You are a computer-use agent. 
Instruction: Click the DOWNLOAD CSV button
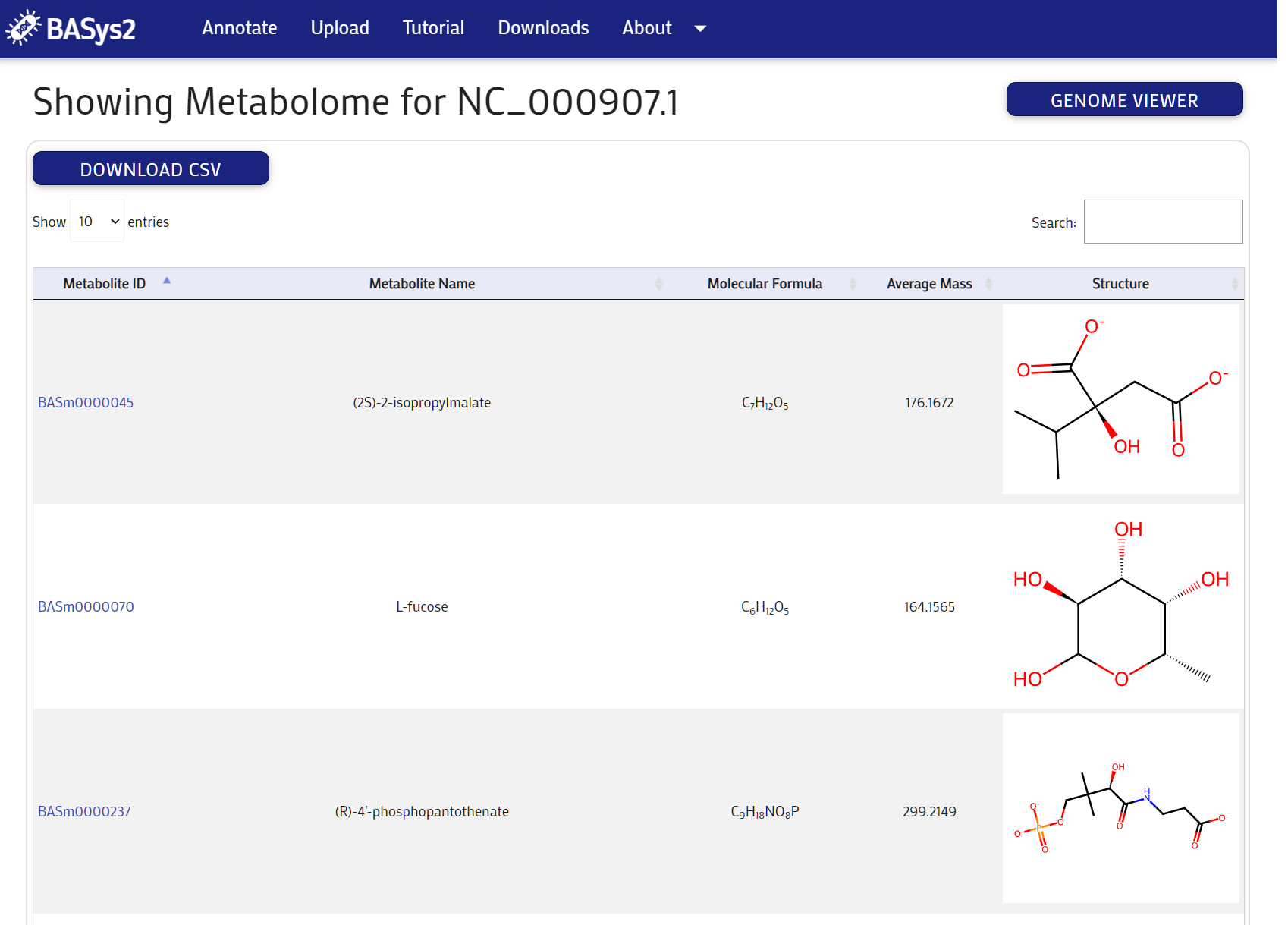pyautogui.click(x=151, y=168)
